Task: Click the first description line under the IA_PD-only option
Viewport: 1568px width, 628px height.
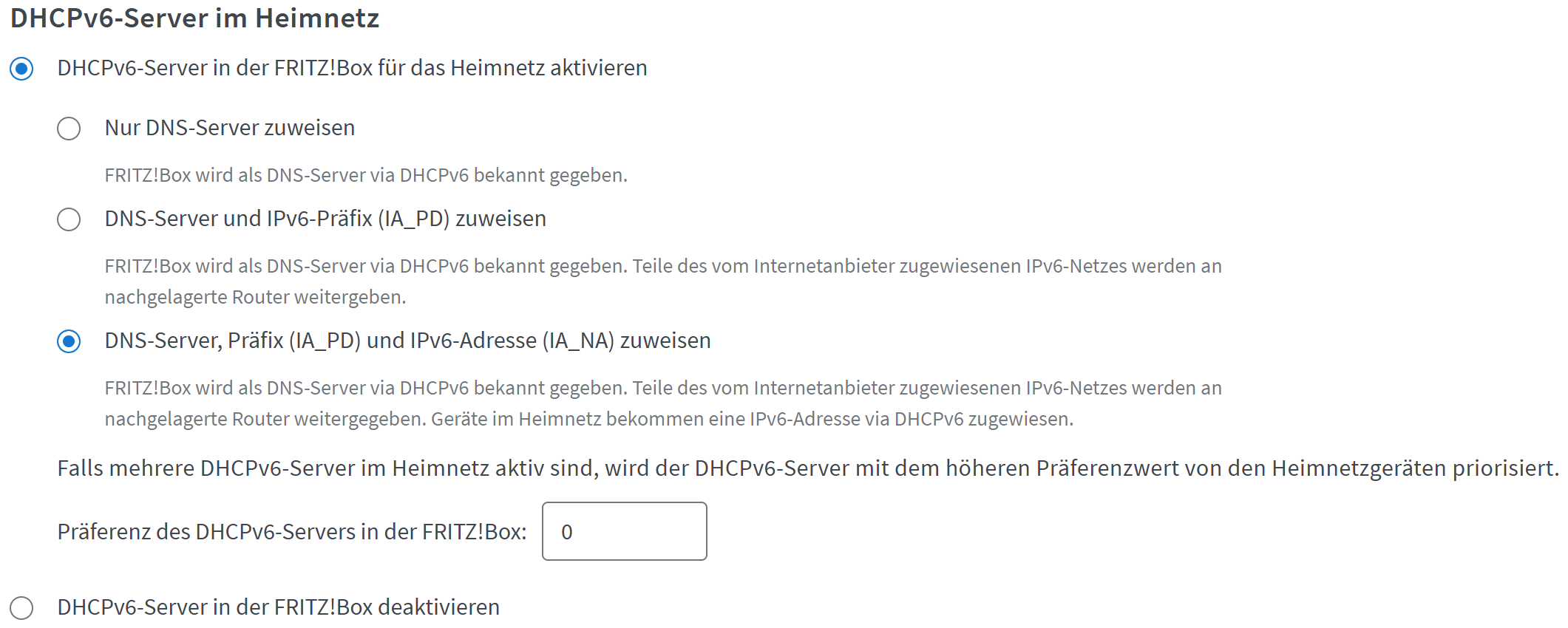Action: coord(662,266)
